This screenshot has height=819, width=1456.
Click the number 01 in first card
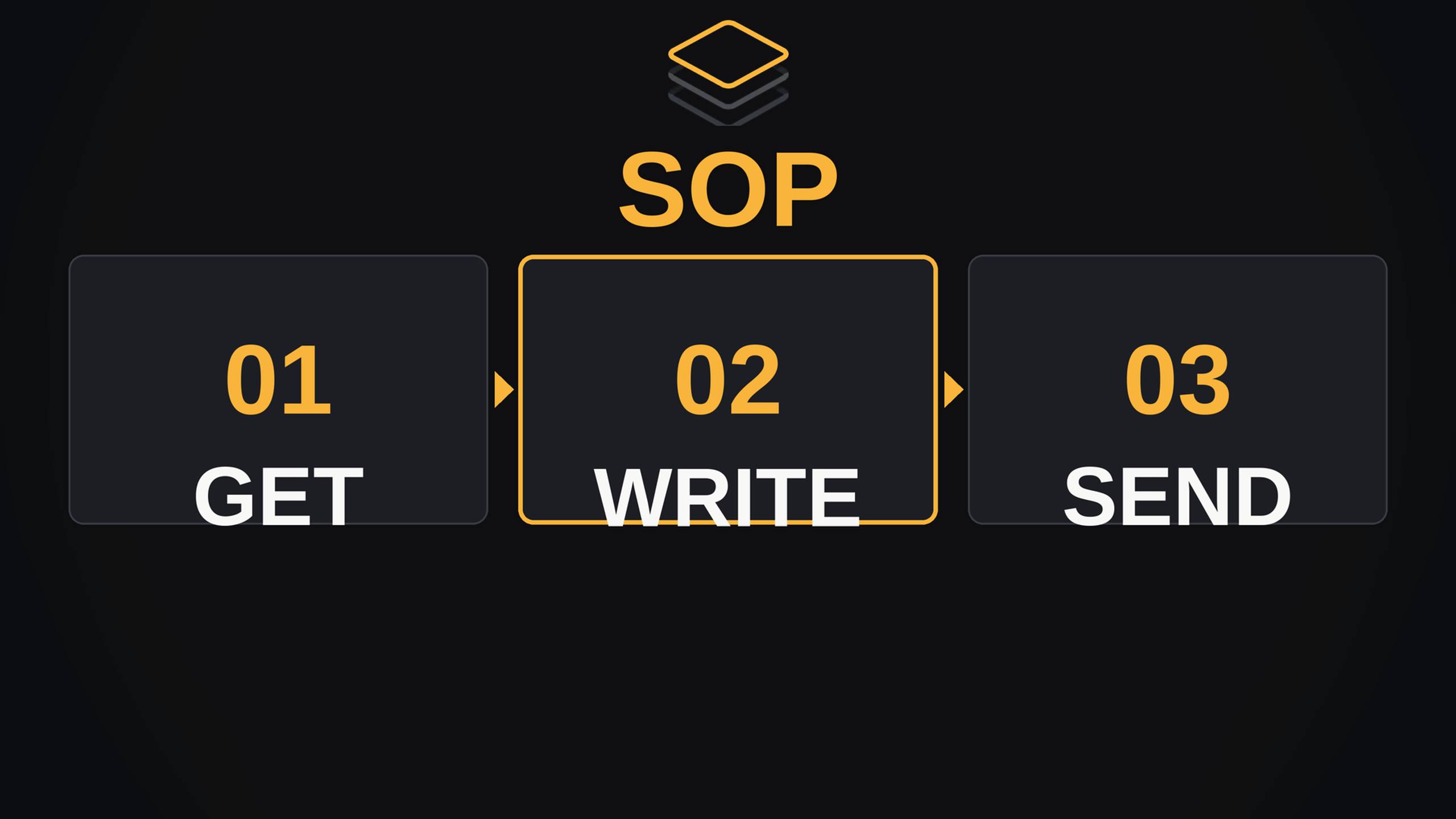point(278,380)
